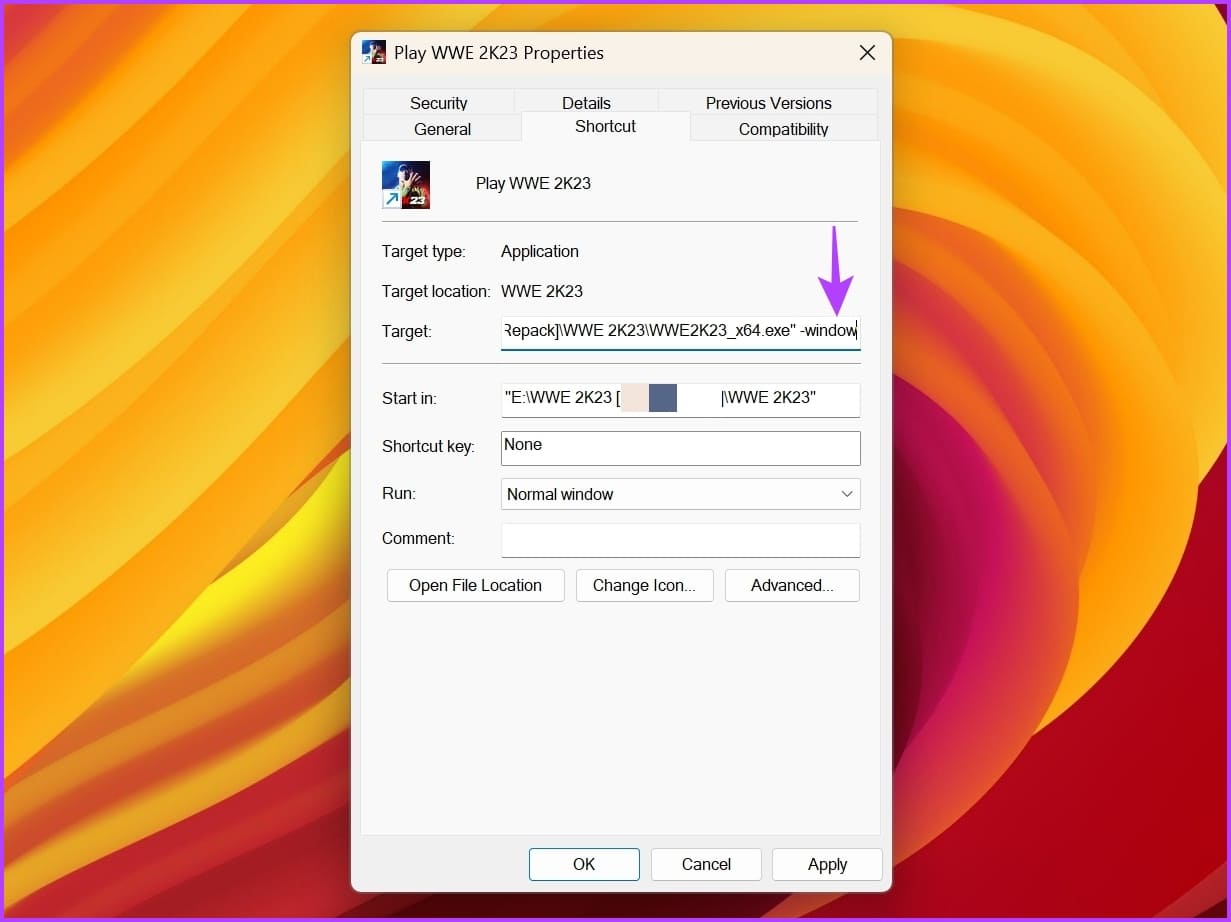Viewport: 1231px width, 922px height.
Task: Click the Change Icon button
Action: click(x=644, y=586)
